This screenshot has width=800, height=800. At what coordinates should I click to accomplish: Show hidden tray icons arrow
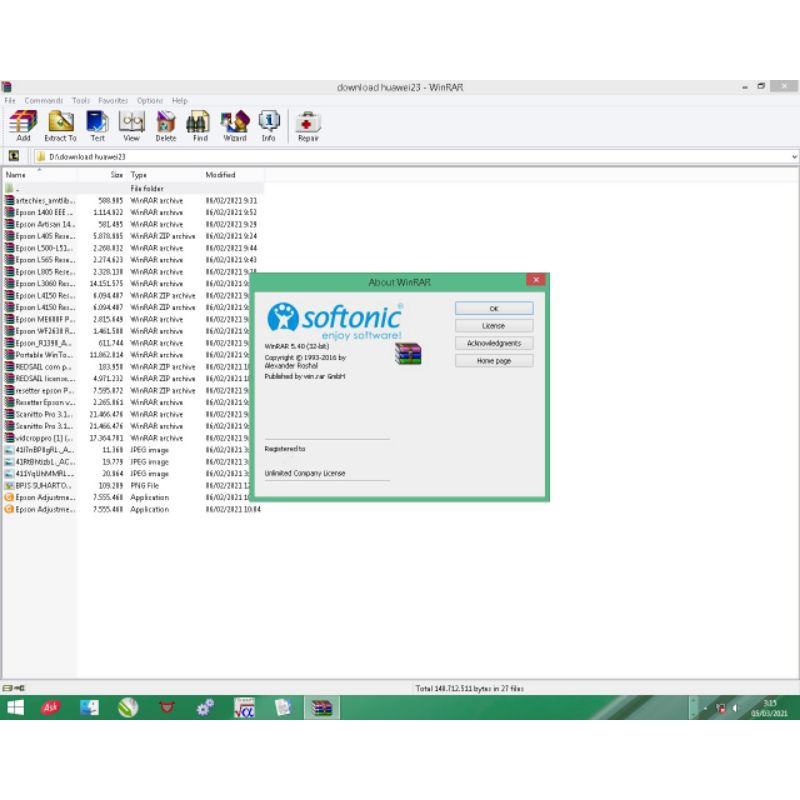pos(705,708)
